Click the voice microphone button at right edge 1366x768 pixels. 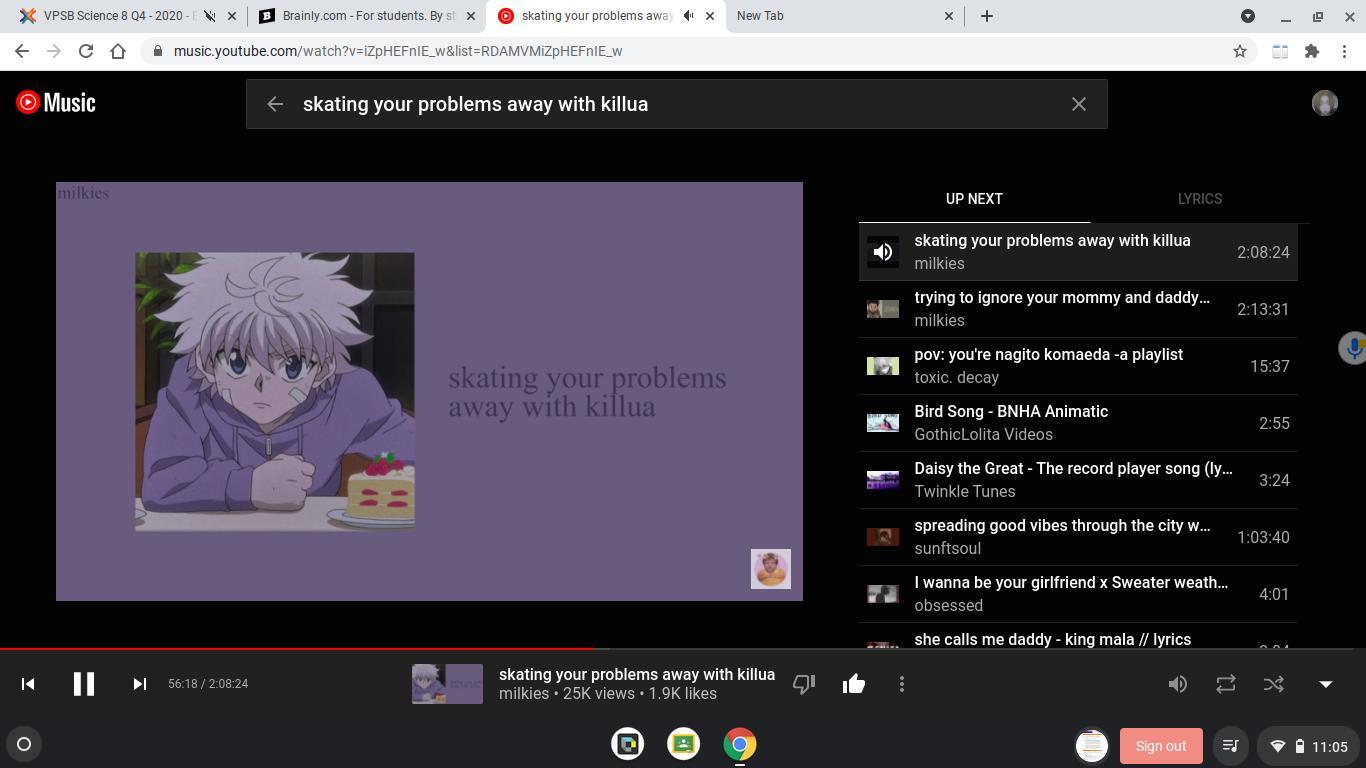point(1353,348)
